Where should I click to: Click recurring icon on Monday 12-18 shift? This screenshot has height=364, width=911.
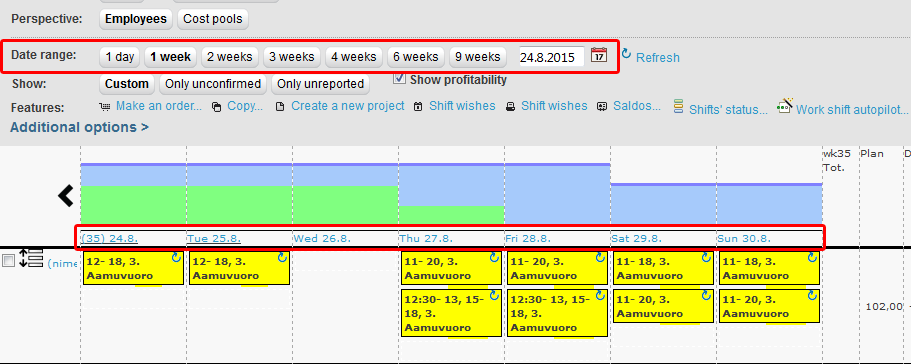177,258
